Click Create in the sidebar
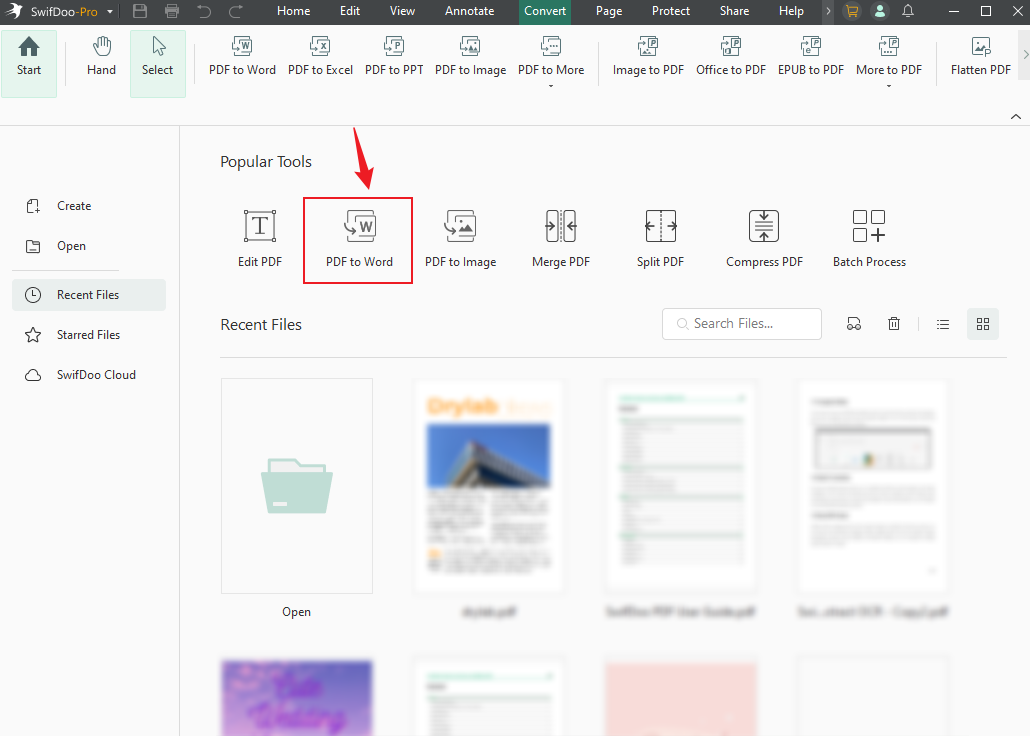This screenshot has height=736, width=1030. tap(59, 206)
